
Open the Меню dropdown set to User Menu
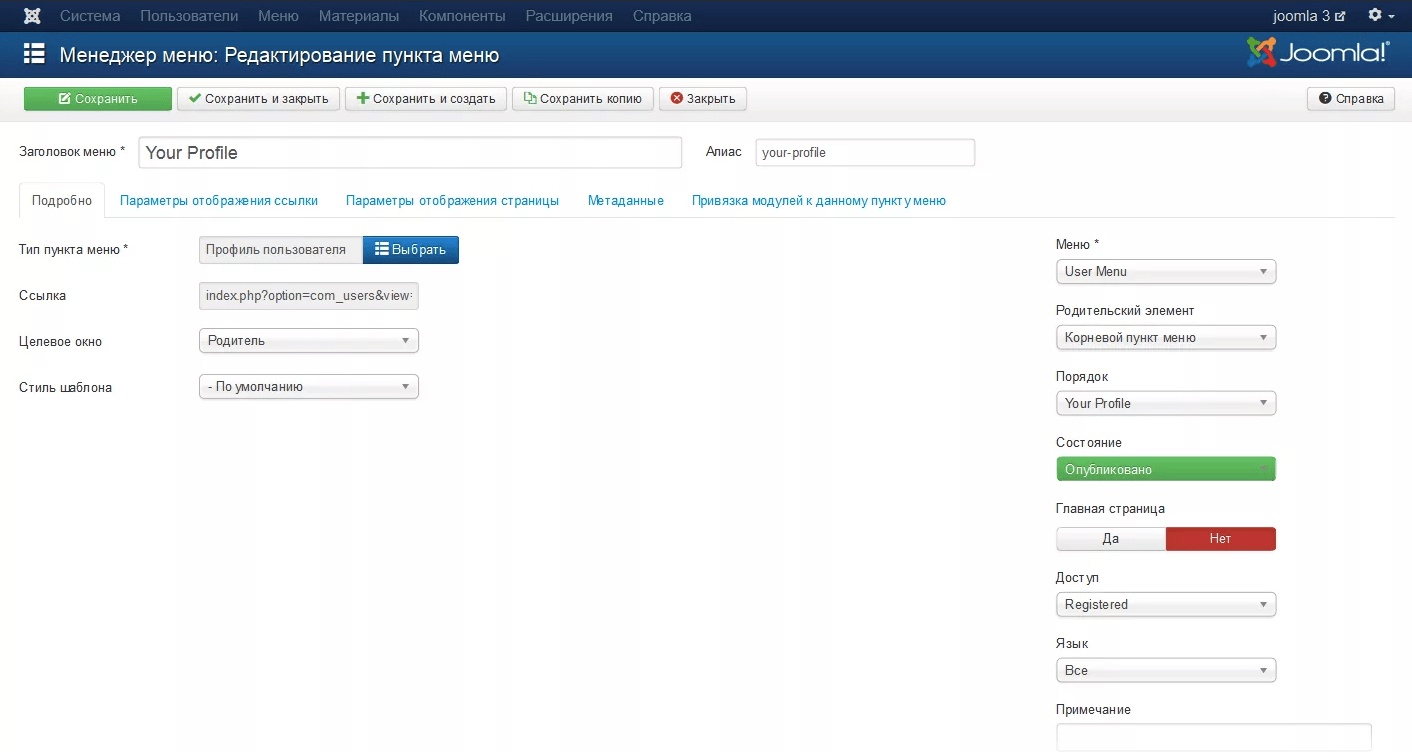[x=1165, y=271]
